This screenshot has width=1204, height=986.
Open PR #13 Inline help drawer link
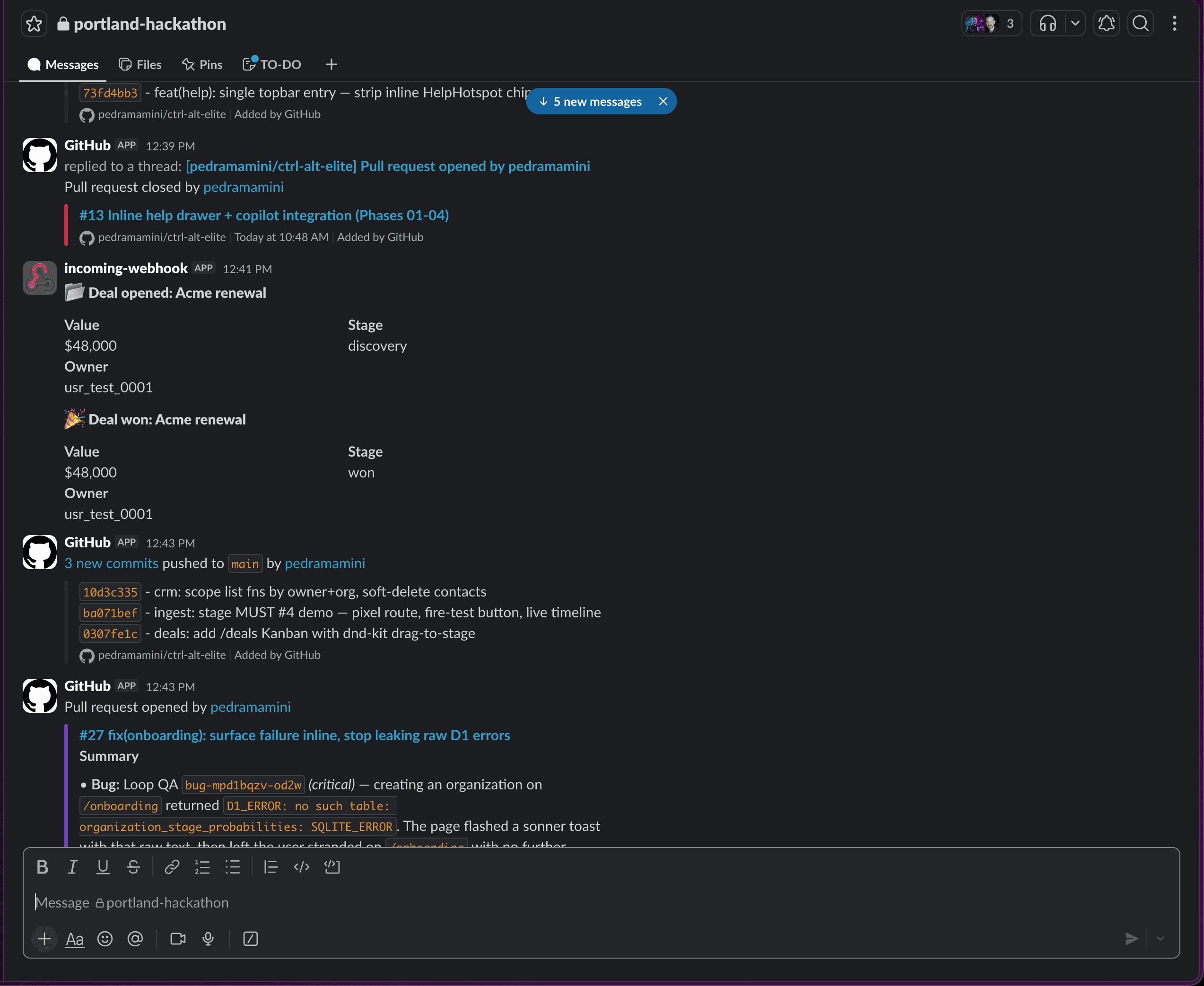click(x=264, y=215)
